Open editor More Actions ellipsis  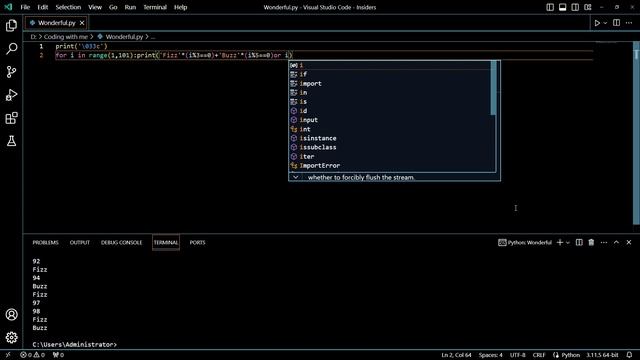point(629,23)
